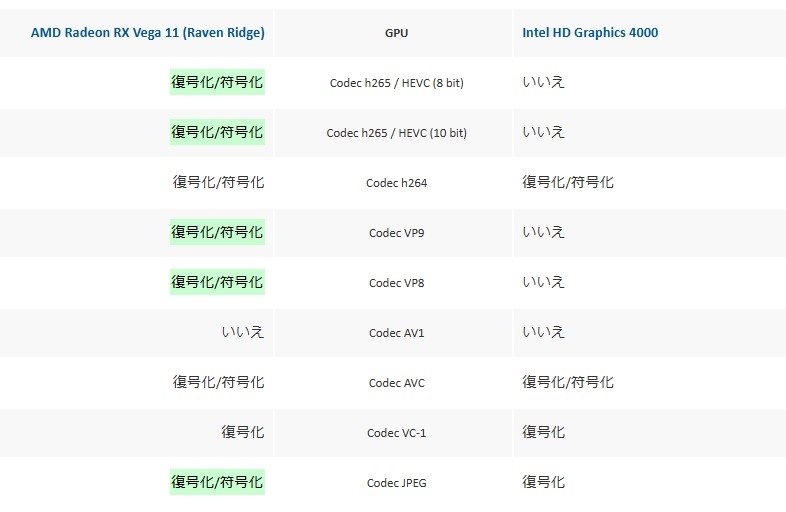
Task: Click AMD's green highlighted value in HEVC 8 bit row
Action: click(217, 82)
